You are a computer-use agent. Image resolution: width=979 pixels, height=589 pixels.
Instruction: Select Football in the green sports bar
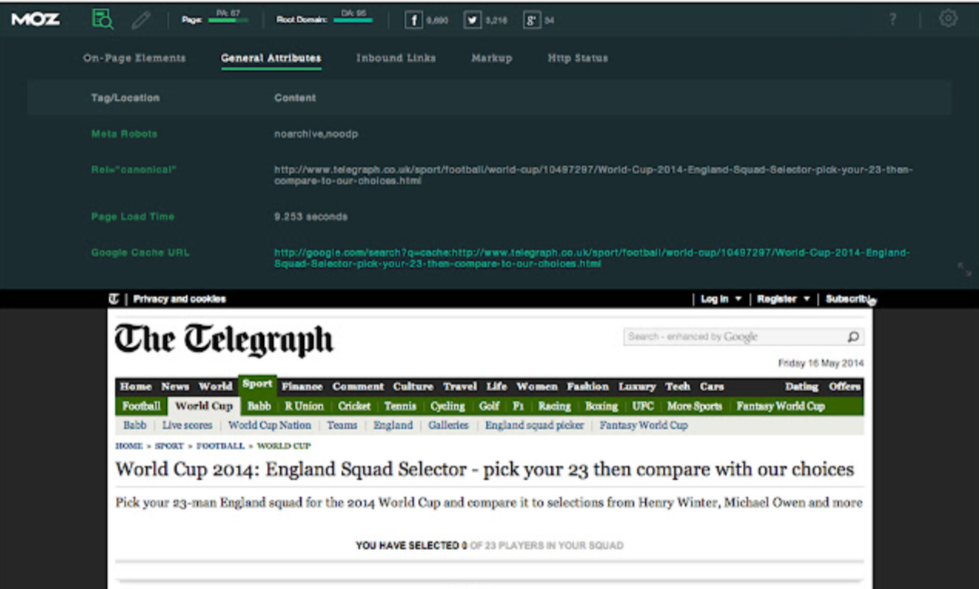pyautogui.click(x=141, y=406)
